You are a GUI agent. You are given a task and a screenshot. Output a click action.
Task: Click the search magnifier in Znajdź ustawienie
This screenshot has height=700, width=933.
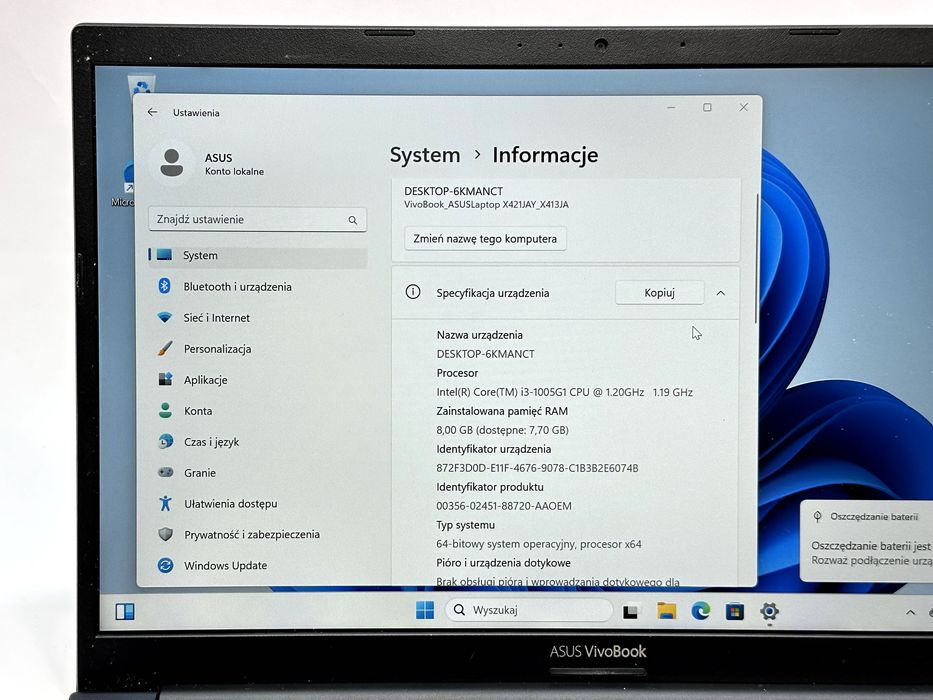click(x=353, y=220)
